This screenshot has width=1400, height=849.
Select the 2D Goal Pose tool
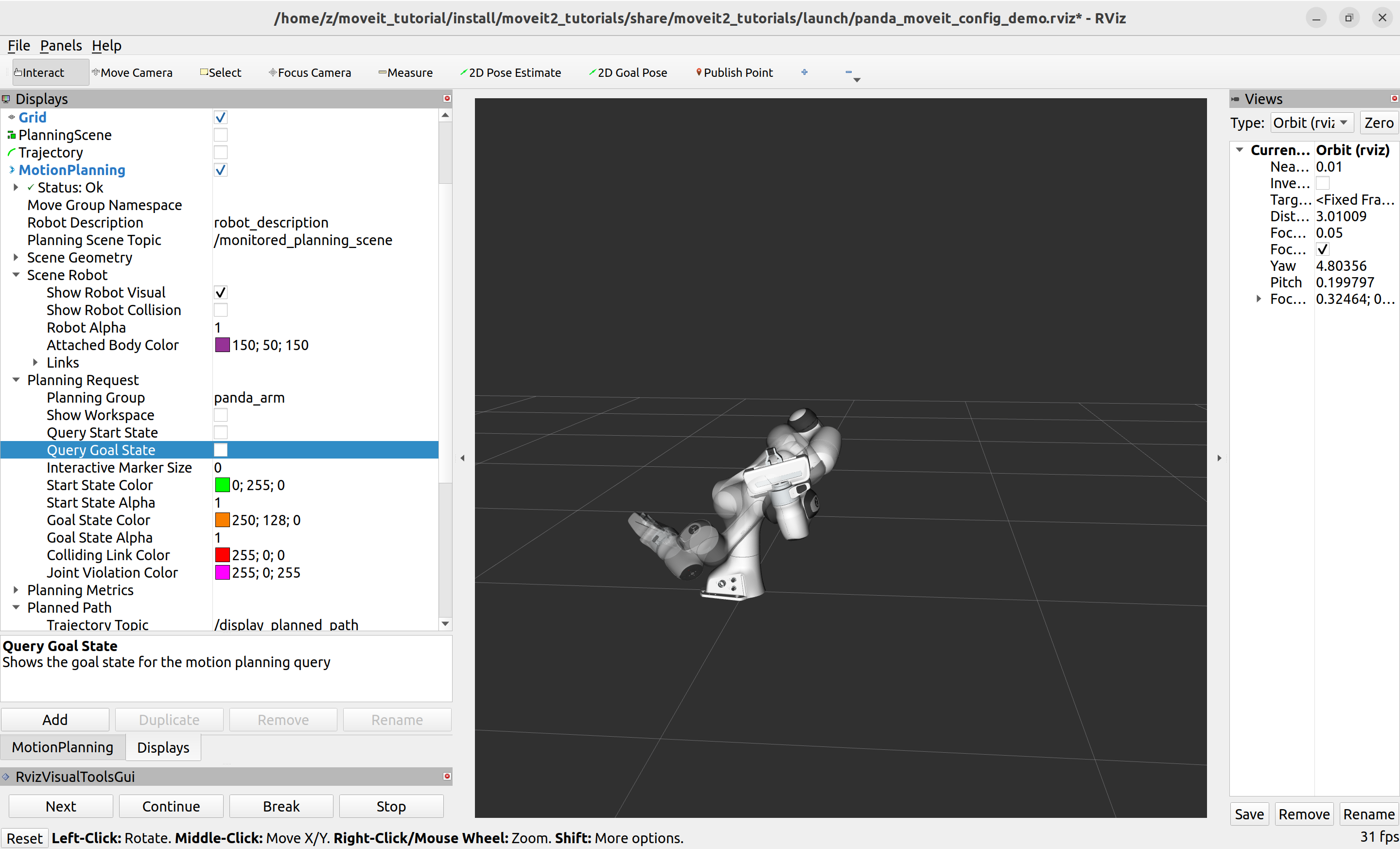pyautogui.click(x=628, y=73)
